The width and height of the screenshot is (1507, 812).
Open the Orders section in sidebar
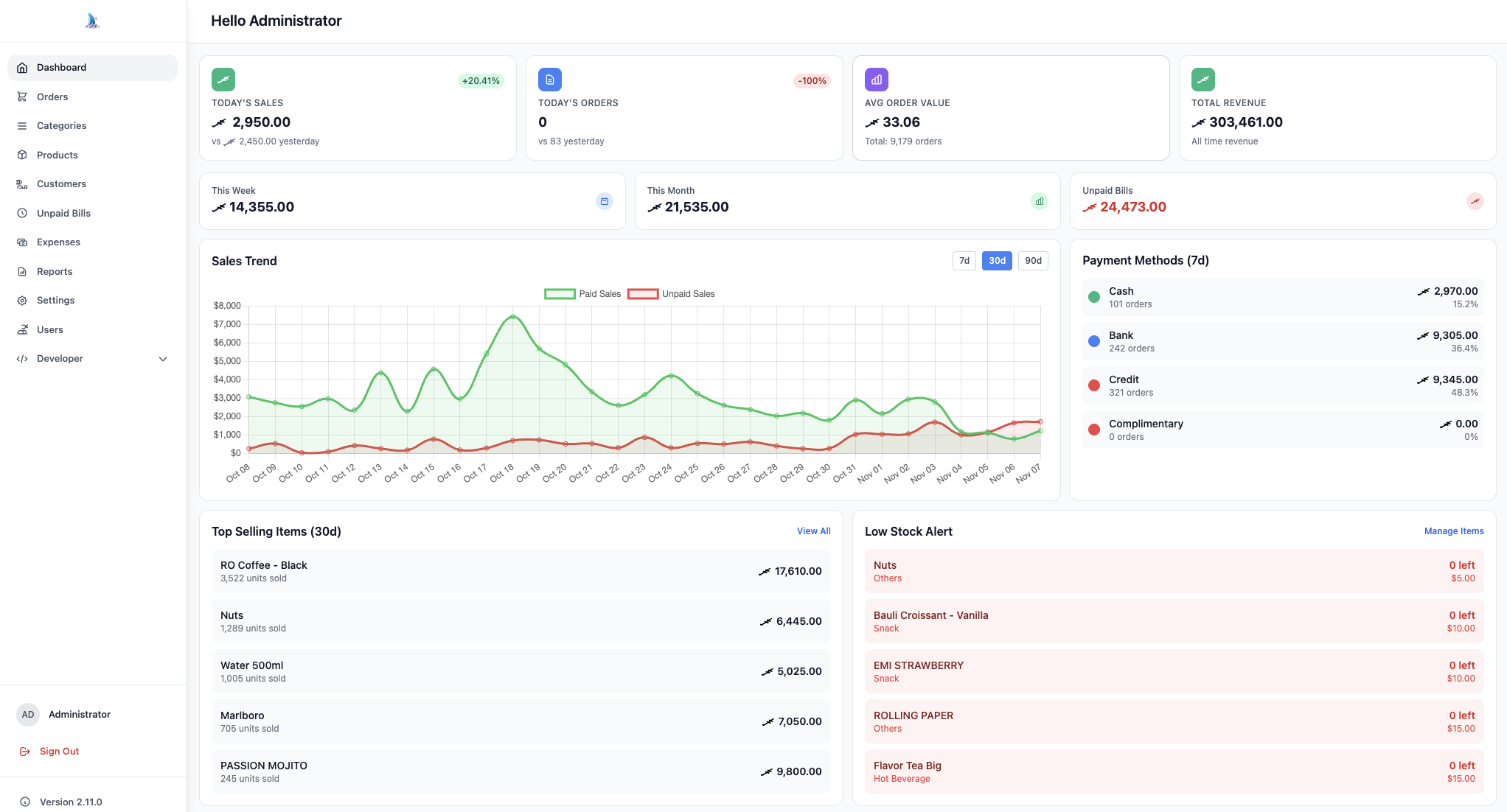[x=52, y=97]
